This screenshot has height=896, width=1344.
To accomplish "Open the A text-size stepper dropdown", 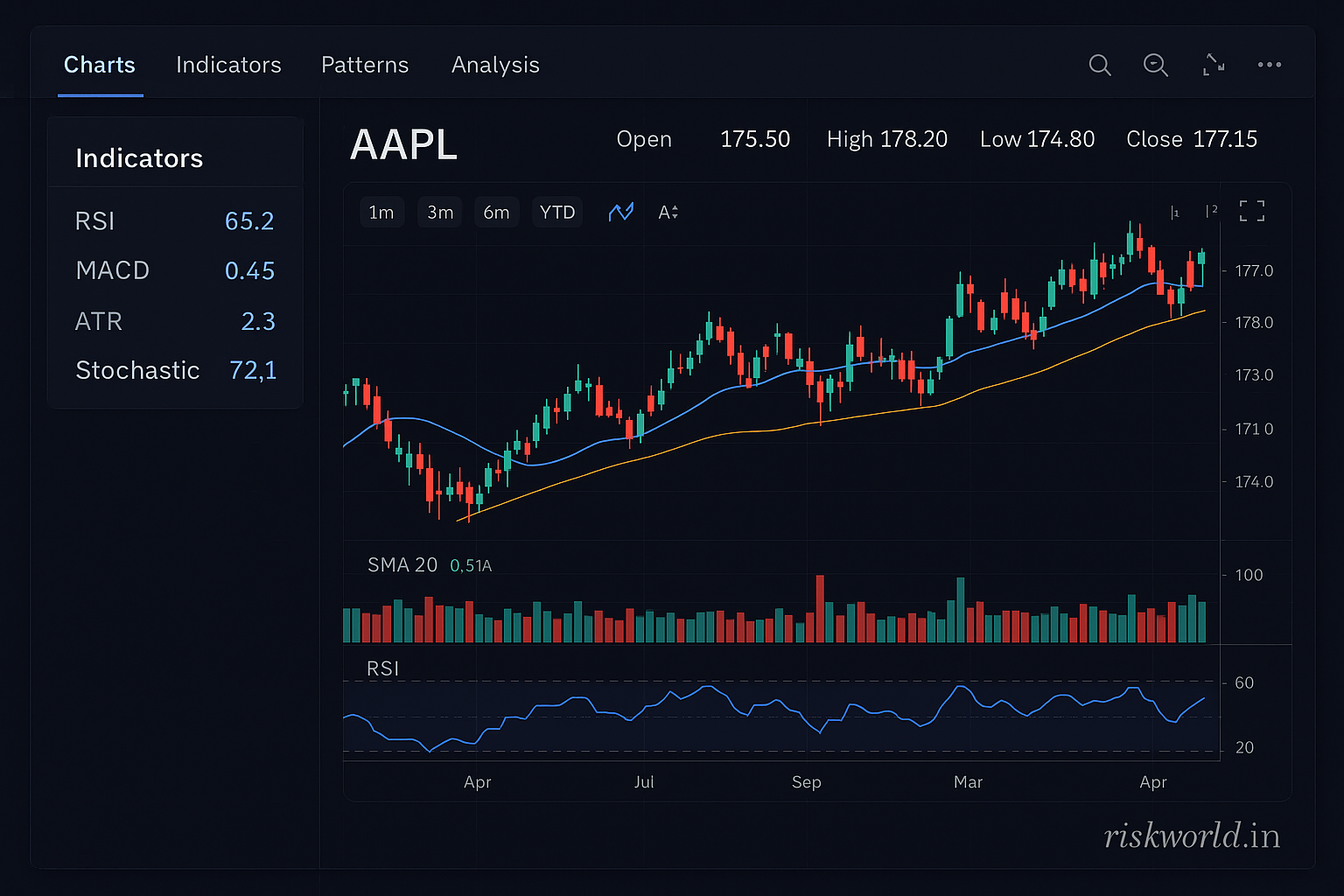I will pyautogui.click(x=668, y=213).
